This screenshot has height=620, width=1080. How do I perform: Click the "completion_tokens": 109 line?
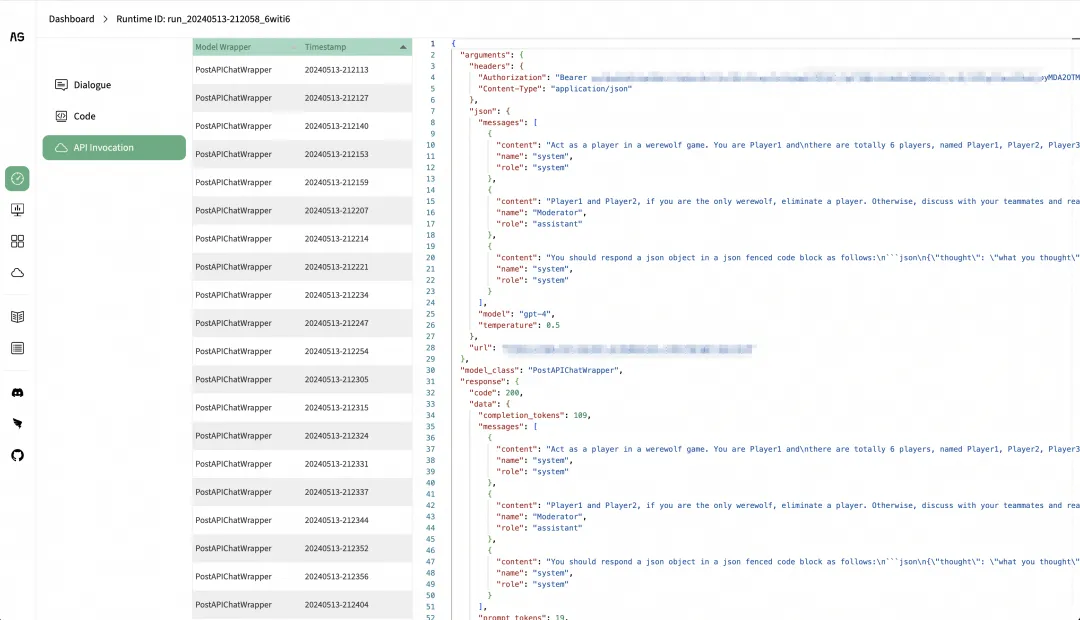point(534,415)
